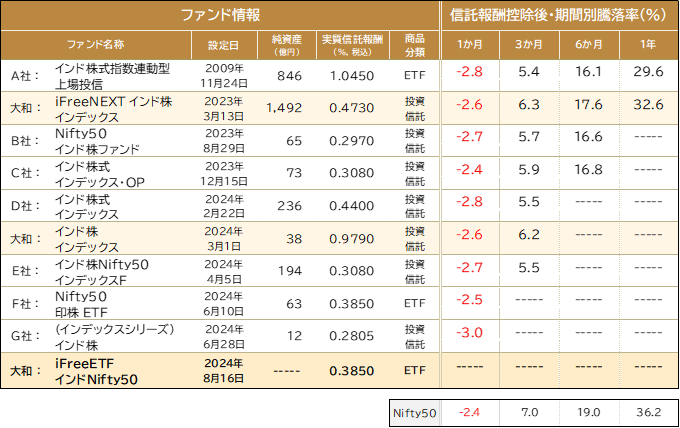Click the D社 company label
The width and height of the screenshot is (680, 428).
click(25, 206)
